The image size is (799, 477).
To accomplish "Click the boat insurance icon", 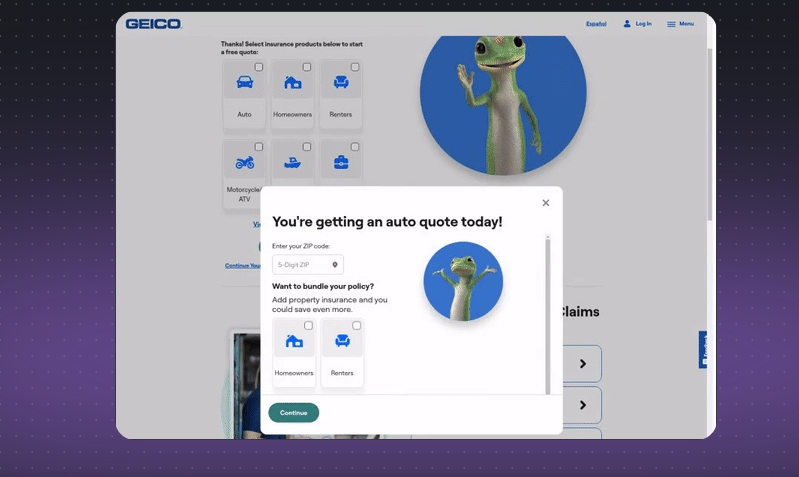I will click(x=292, y=162).
